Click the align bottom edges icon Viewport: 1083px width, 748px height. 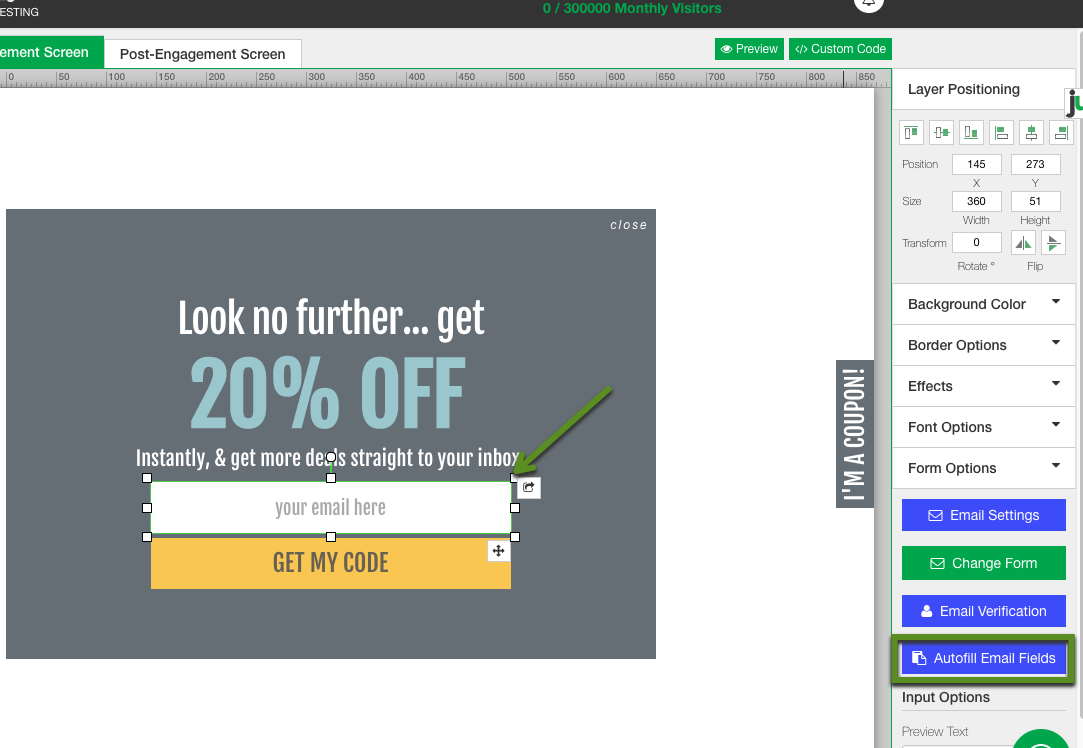pos(971,132)
